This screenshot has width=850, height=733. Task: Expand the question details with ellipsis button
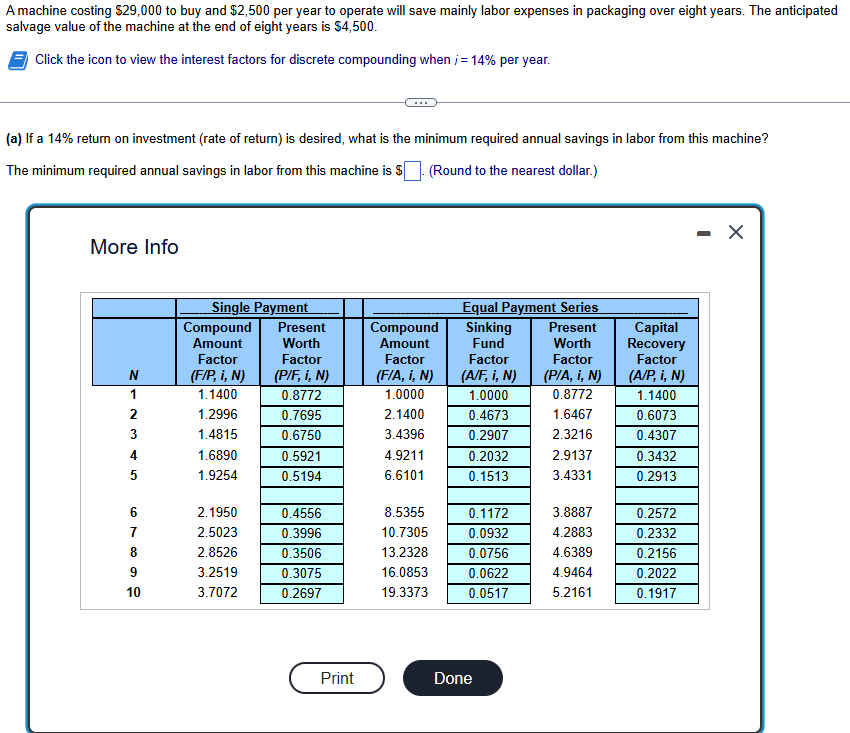tap(421, 102)
